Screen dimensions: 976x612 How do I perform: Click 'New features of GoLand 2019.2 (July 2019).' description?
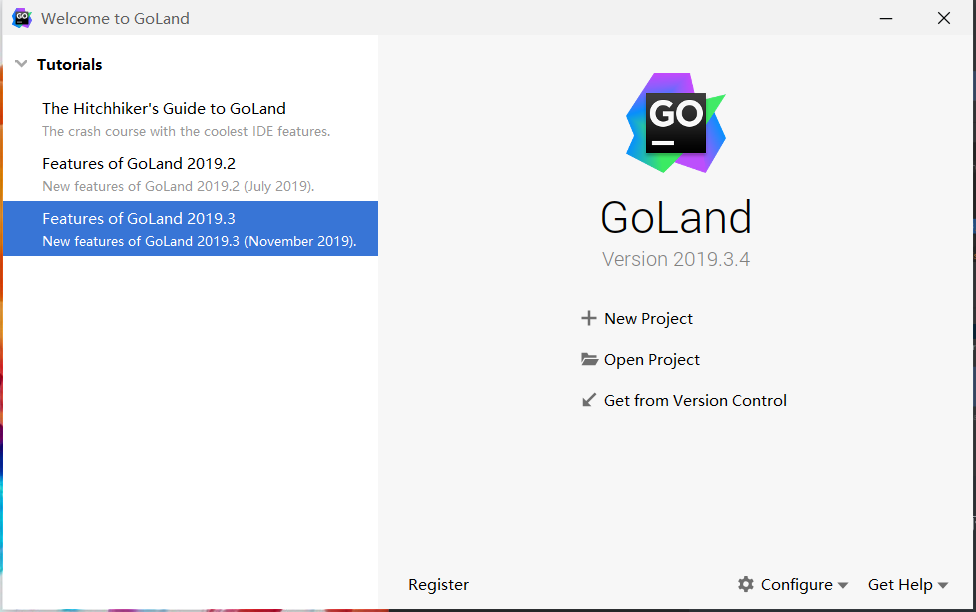click(178, 186)
